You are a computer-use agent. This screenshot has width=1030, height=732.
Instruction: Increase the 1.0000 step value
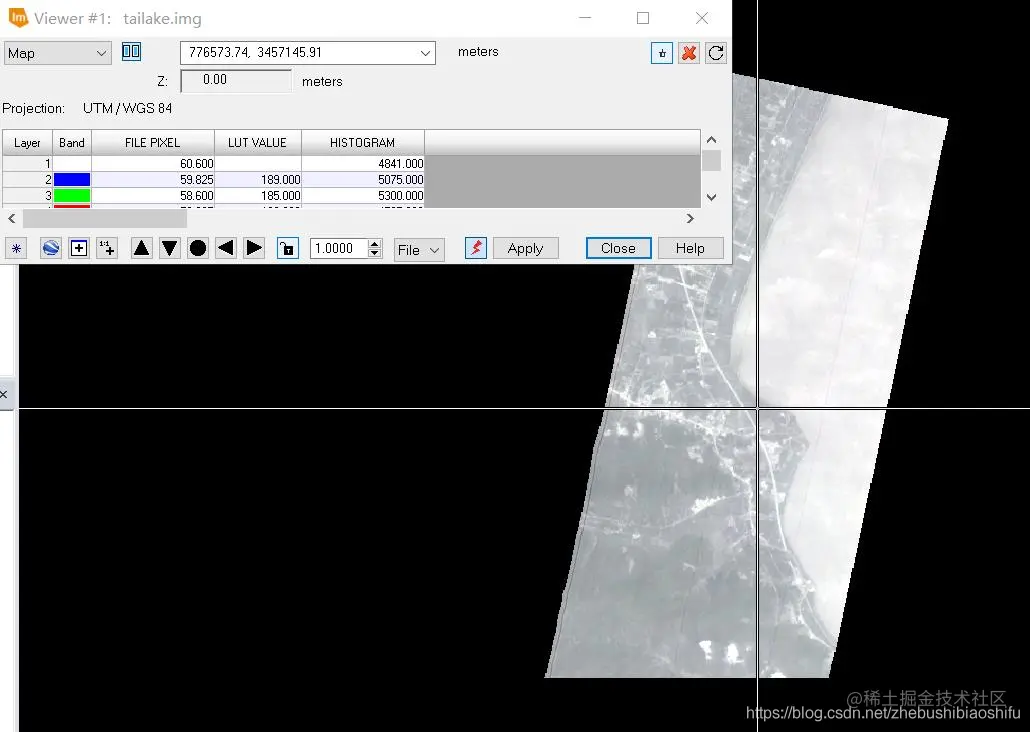point(374,244)
